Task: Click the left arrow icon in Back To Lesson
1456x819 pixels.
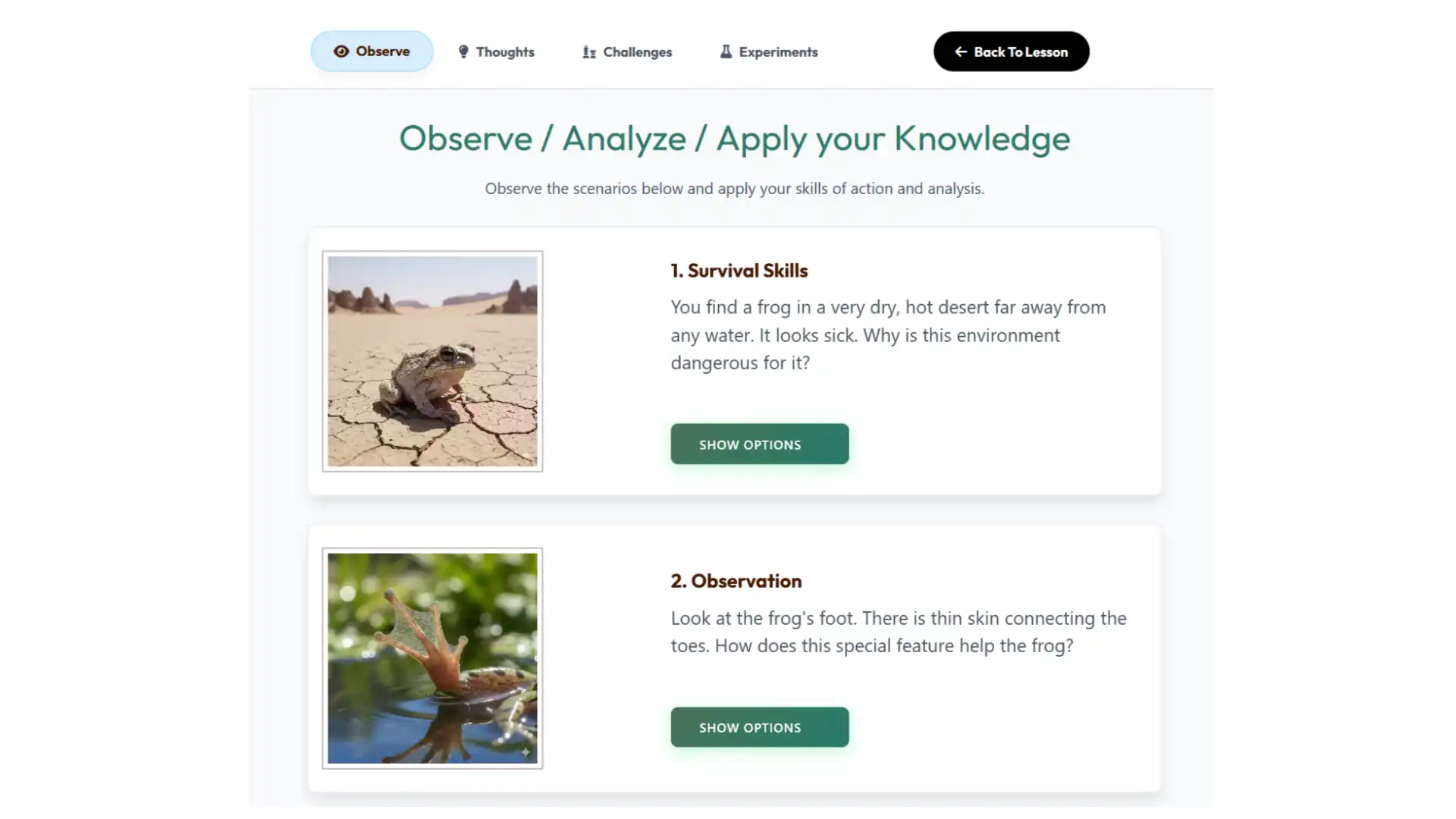Action: tap(961, 52)
